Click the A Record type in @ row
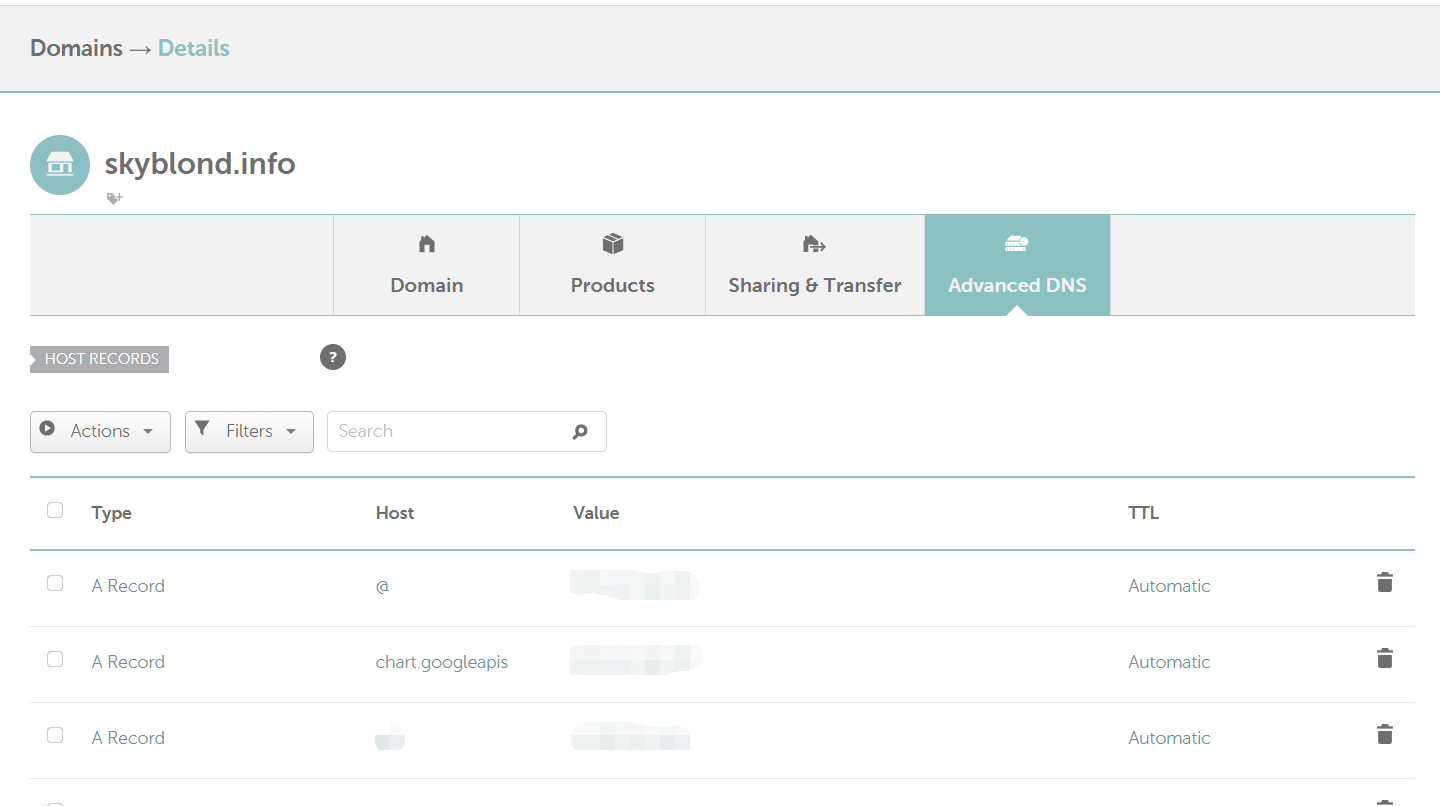This screenshot has height=806, width=1440. (x=128, y=586)
